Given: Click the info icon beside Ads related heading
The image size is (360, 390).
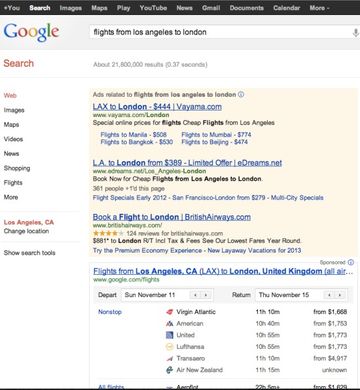Looking at the screenshot, I should coord(241,94).
